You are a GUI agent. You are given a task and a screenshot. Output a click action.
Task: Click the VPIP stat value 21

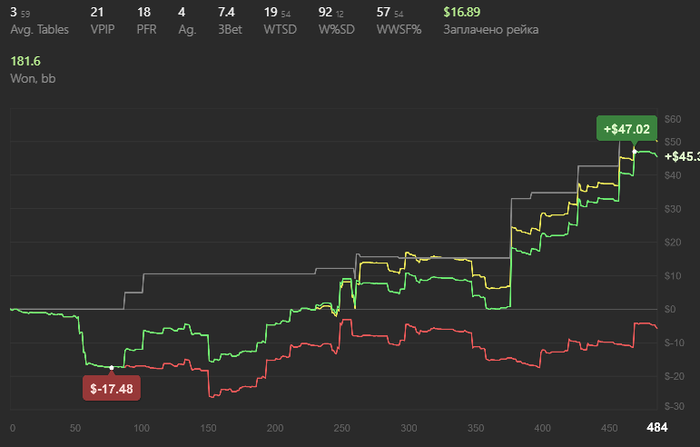[x=97, y=12]
